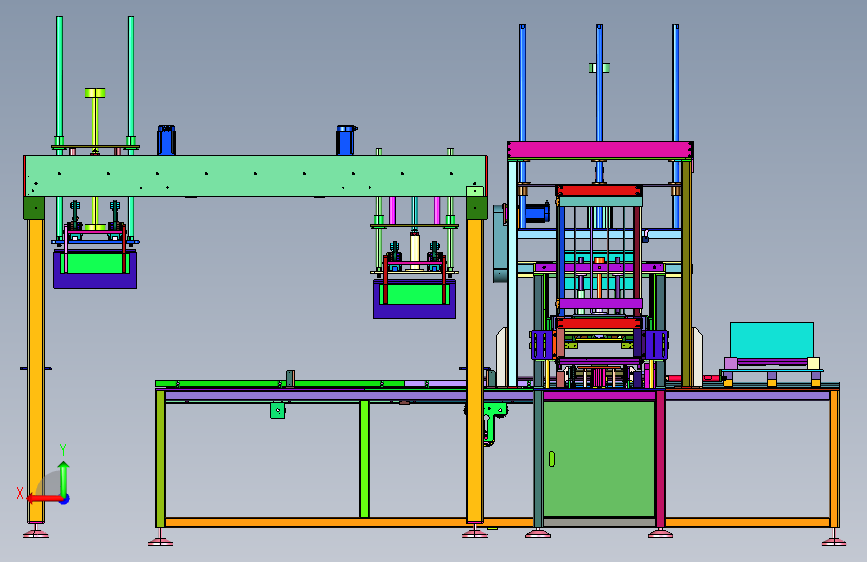Select the teal panel left of press
The image size is (867, 562).
500,243
